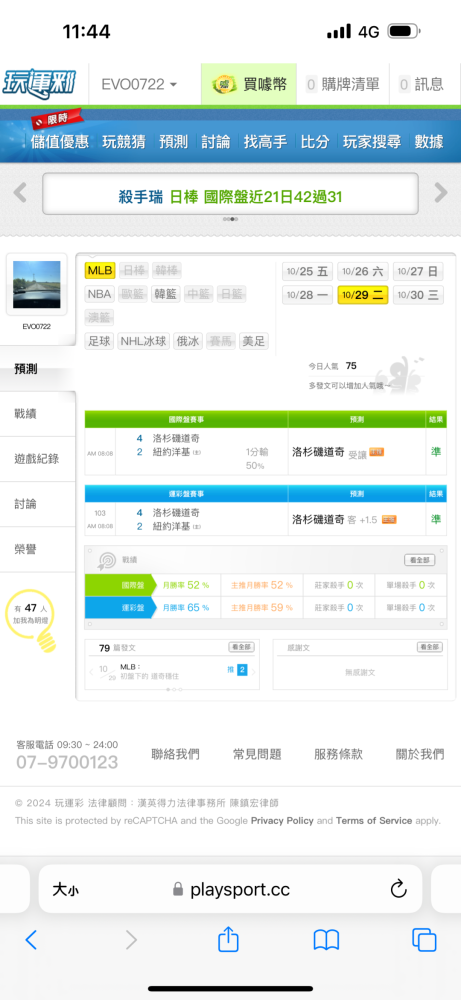Click 運彩盤 月勝率 65% cell
461x1000 pixels.
click(x=186, y=608)
